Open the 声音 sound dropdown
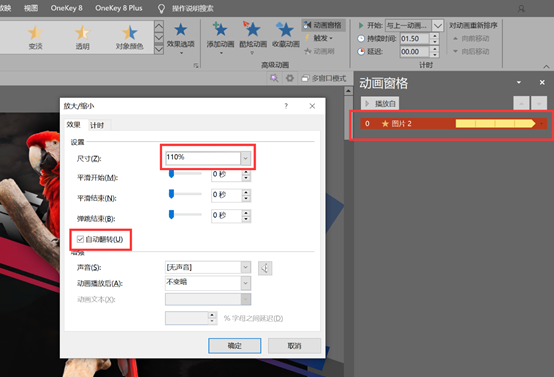The width and height of the screenshot is (554, 377). [x=246, y=267]
